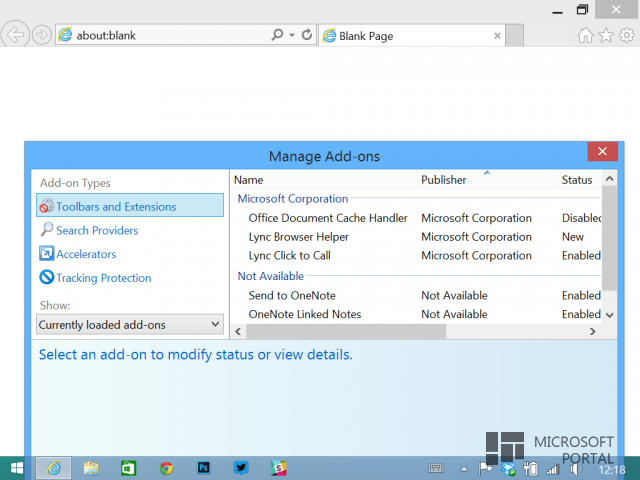Open Action Center flag icon

click(485, 469)
